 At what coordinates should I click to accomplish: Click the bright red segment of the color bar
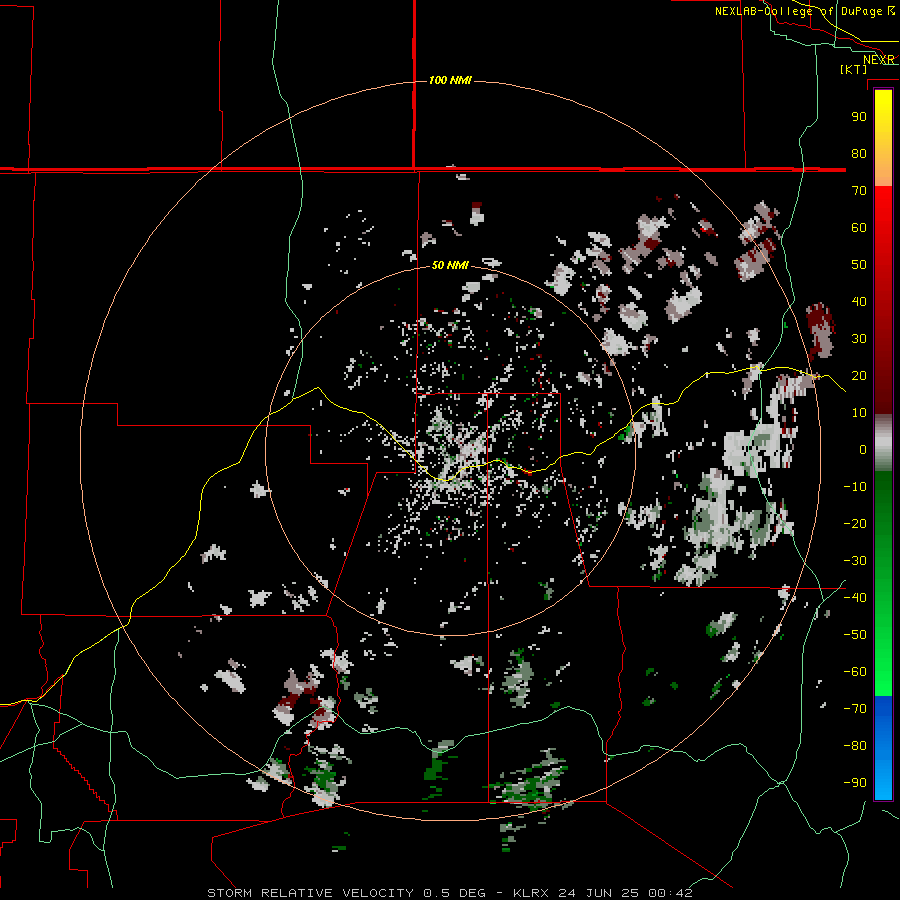(883, 230)
